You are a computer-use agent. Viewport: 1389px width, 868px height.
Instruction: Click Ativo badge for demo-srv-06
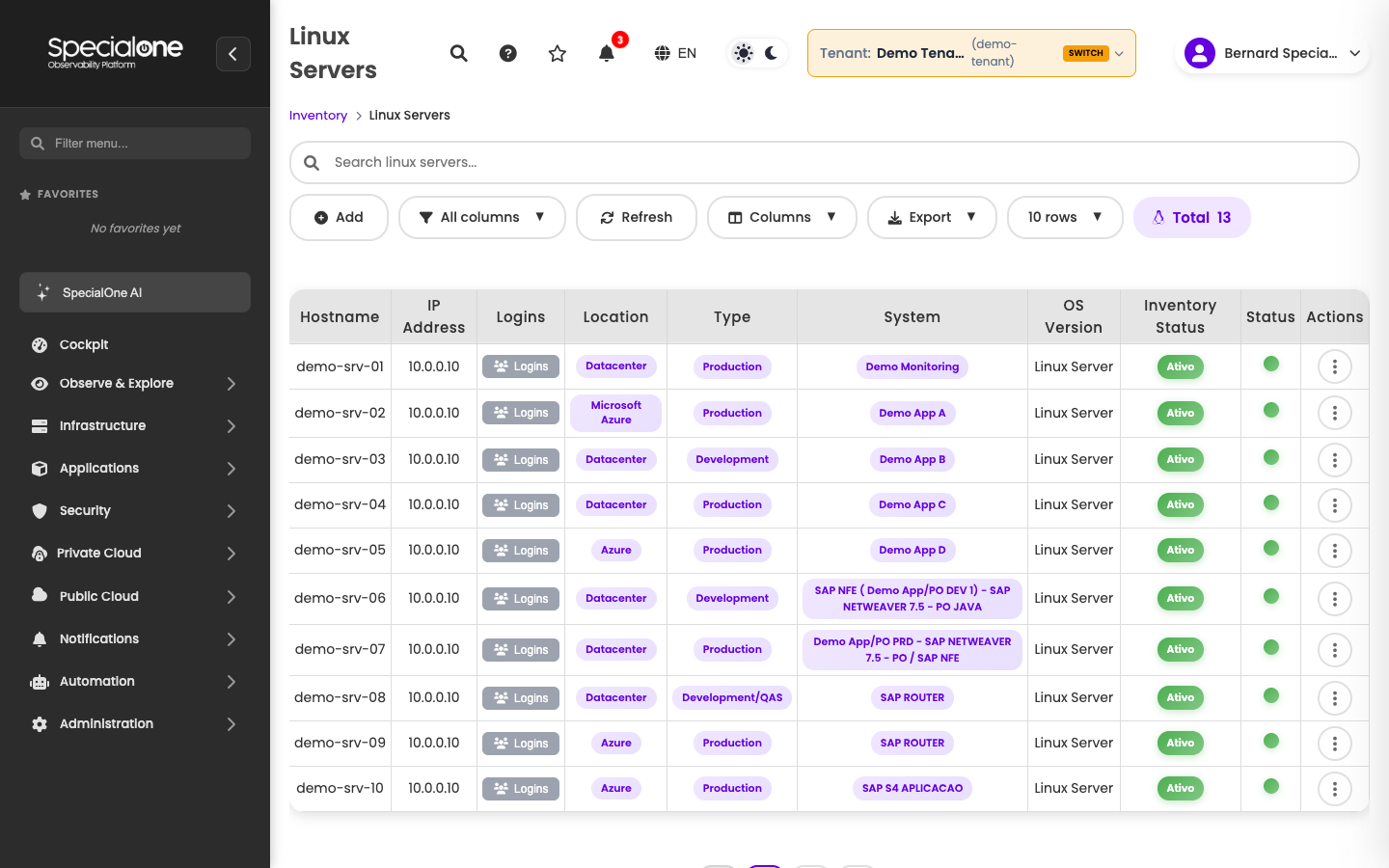point(1181,598)
